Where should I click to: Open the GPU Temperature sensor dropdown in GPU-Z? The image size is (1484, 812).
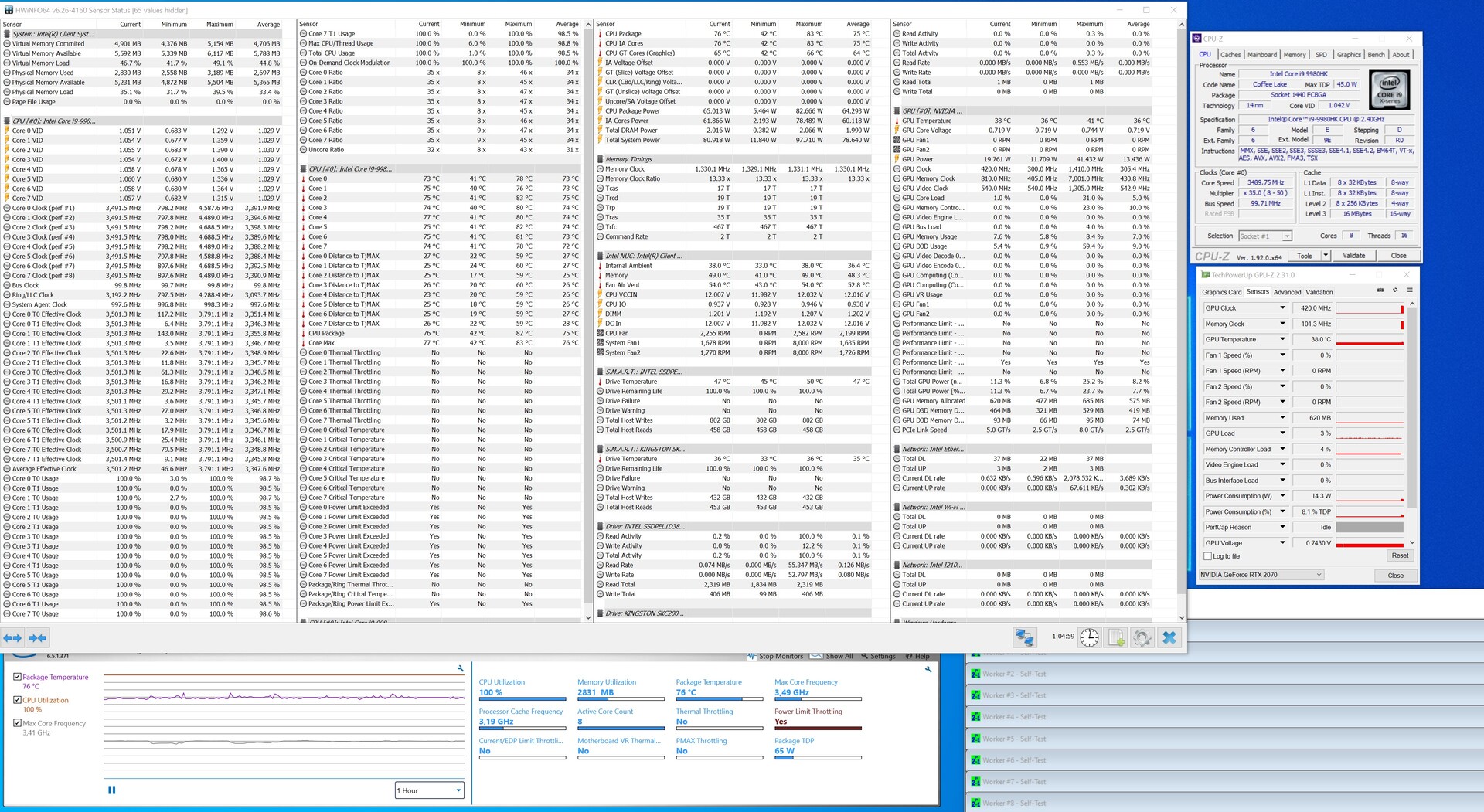[x=1282, y=339]
